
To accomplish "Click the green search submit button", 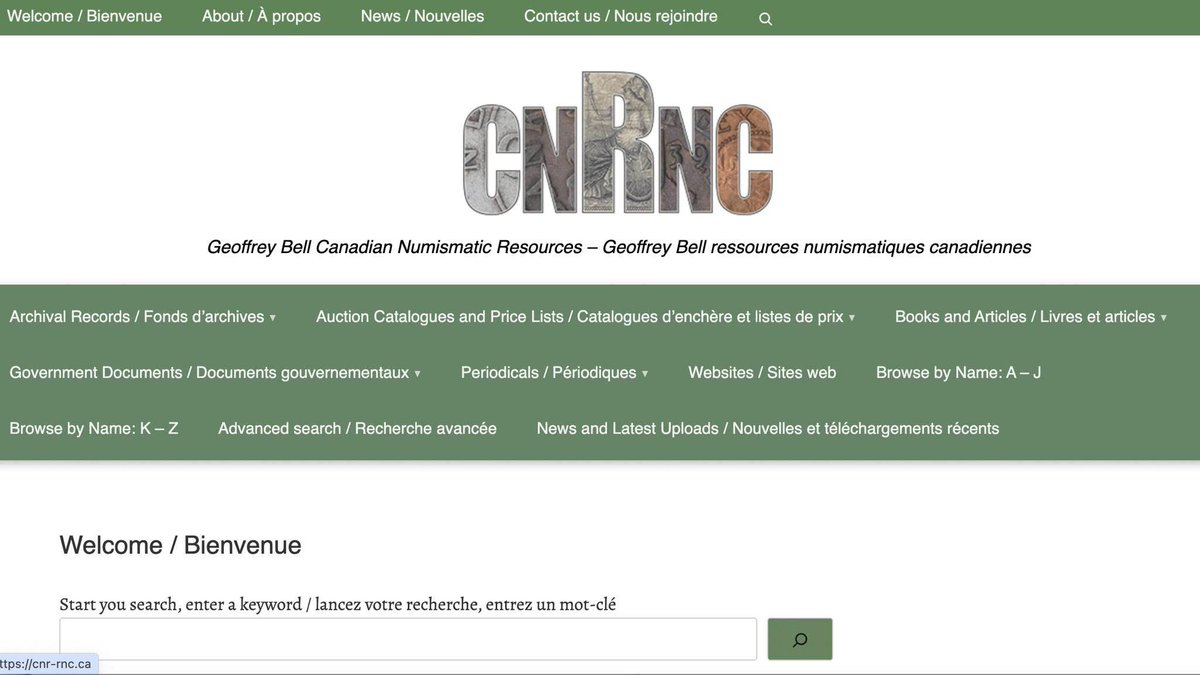I will [799, 640].
